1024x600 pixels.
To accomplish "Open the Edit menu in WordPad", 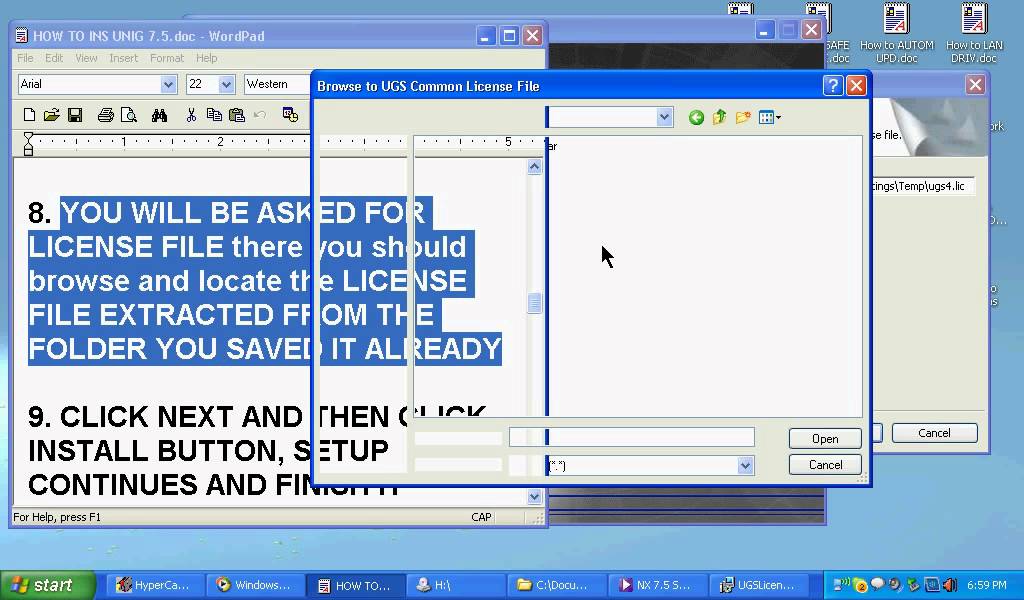I will pos(54,58).
